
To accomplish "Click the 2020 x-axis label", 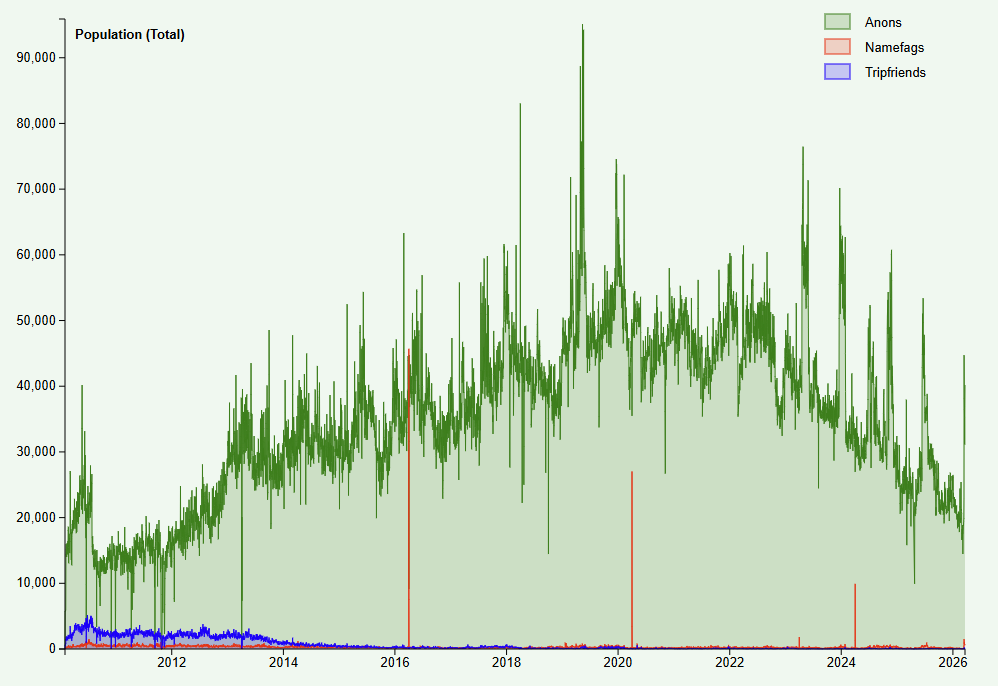I will (x=617, y=662).
